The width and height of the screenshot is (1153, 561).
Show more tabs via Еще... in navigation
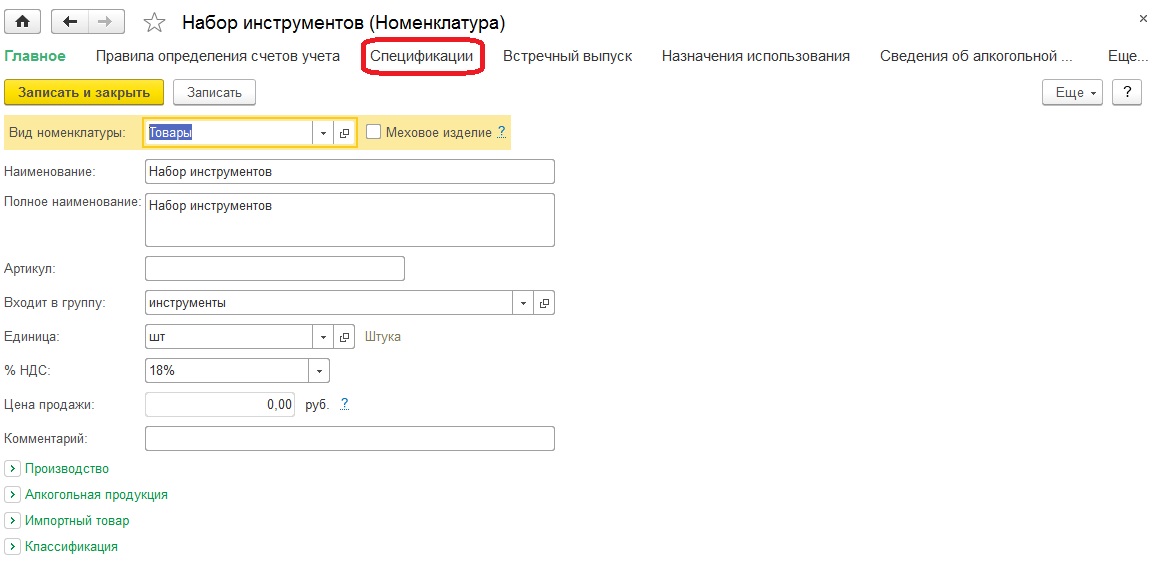[1127, 56]
